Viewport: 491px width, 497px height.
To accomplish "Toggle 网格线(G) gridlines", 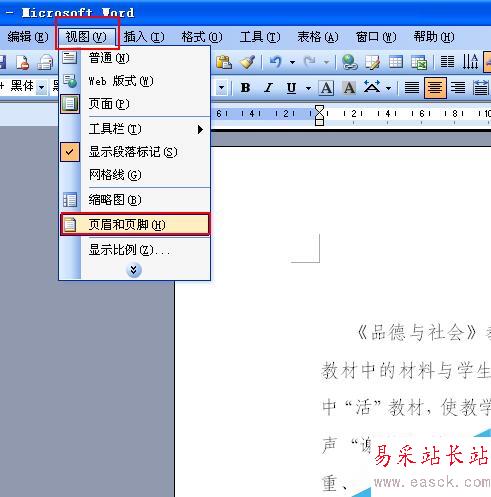I will point(135,175).
